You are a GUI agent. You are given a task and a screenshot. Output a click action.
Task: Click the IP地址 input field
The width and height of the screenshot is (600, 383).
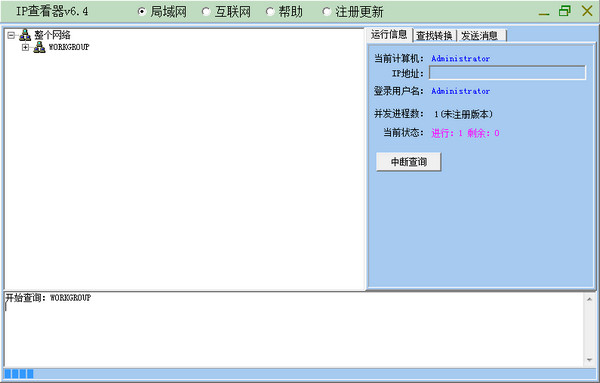pos(507,73)
